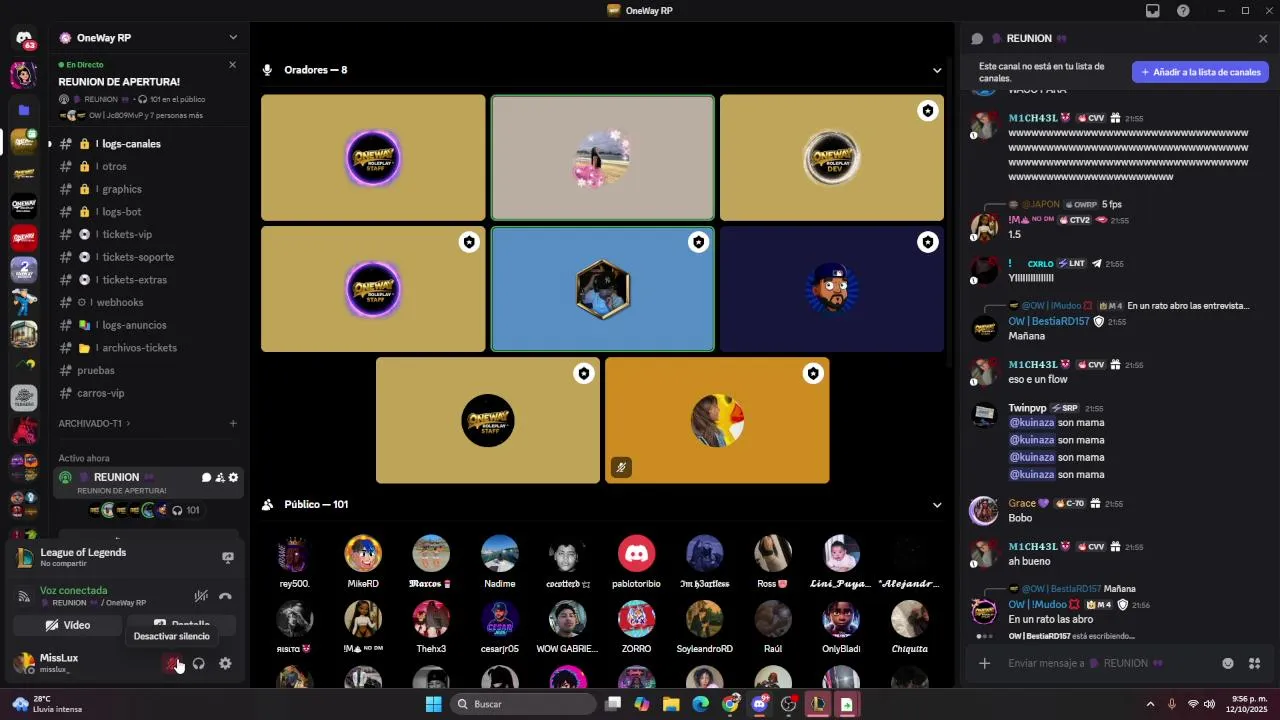Add channel to ARCHIVADO-T1 with plus
The width and height of the screenshot is (1280, 720).
point(233,423)
